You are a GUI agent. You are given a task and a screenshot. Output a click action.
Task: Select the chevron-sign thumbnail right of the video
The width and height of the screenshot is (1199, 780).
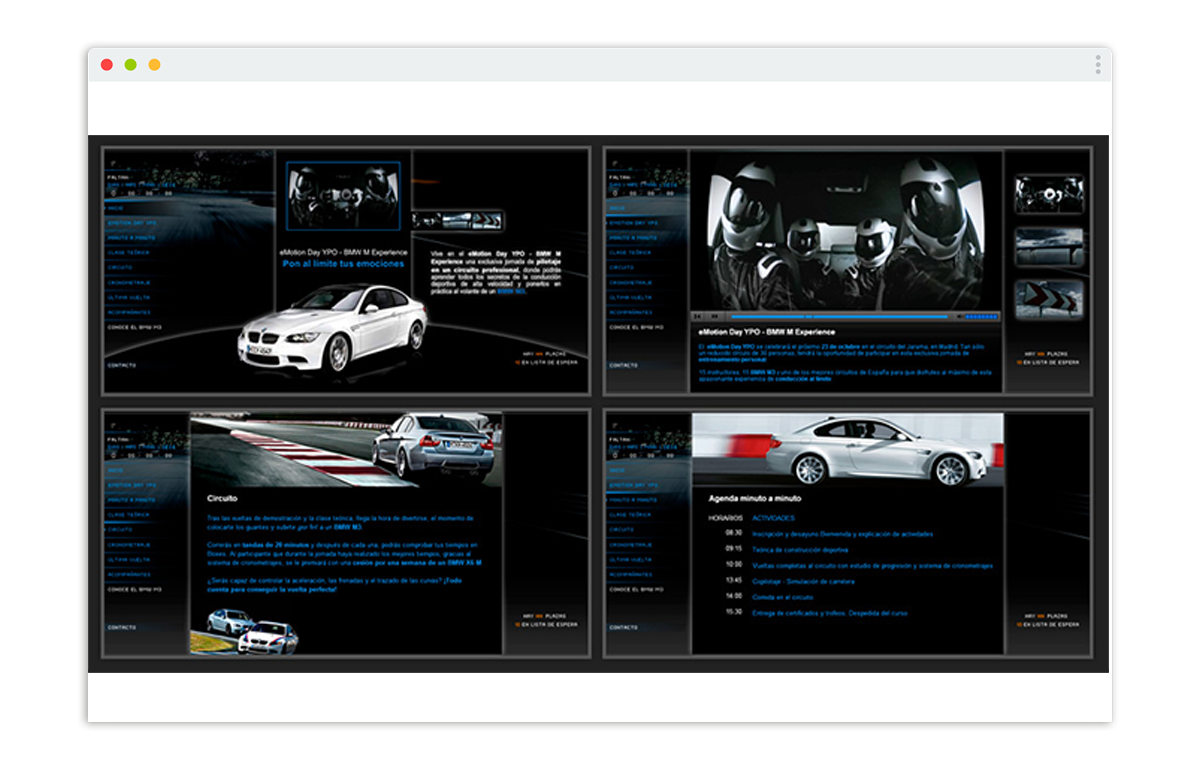click(x=1048, y=299)
